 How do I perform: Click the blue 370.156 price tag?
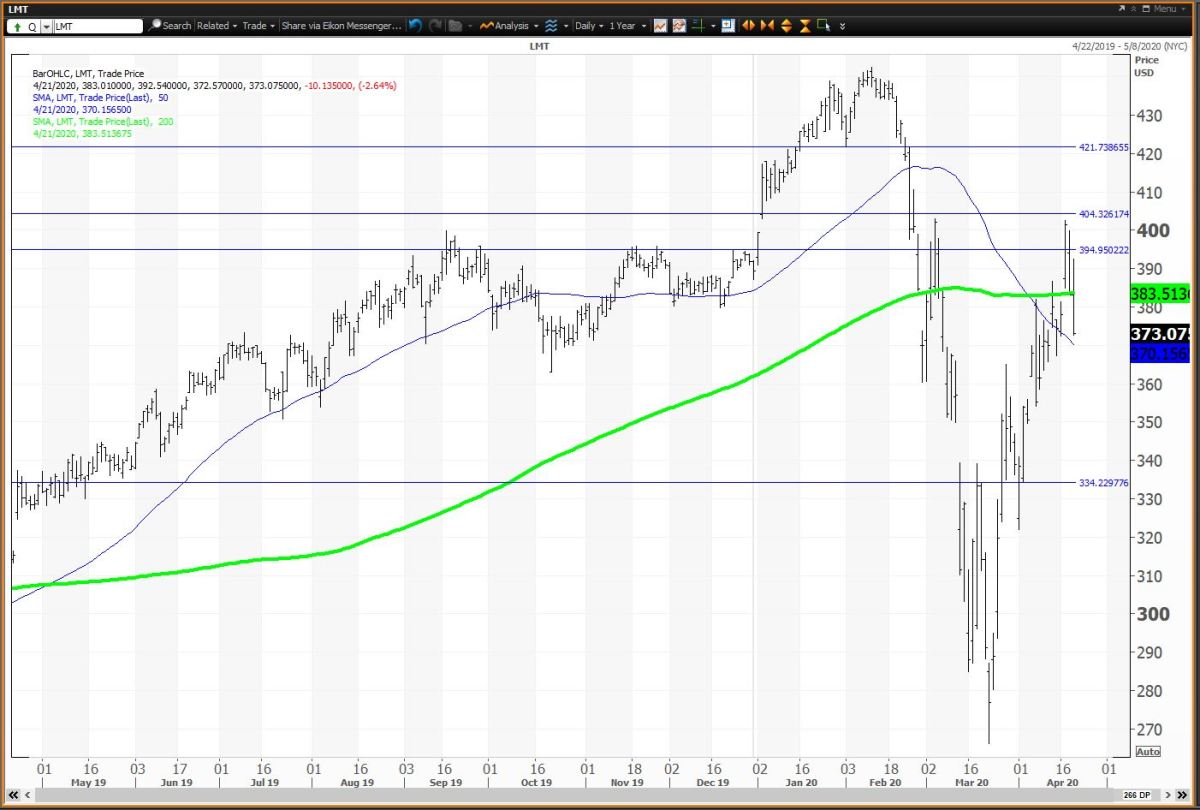1160,353
